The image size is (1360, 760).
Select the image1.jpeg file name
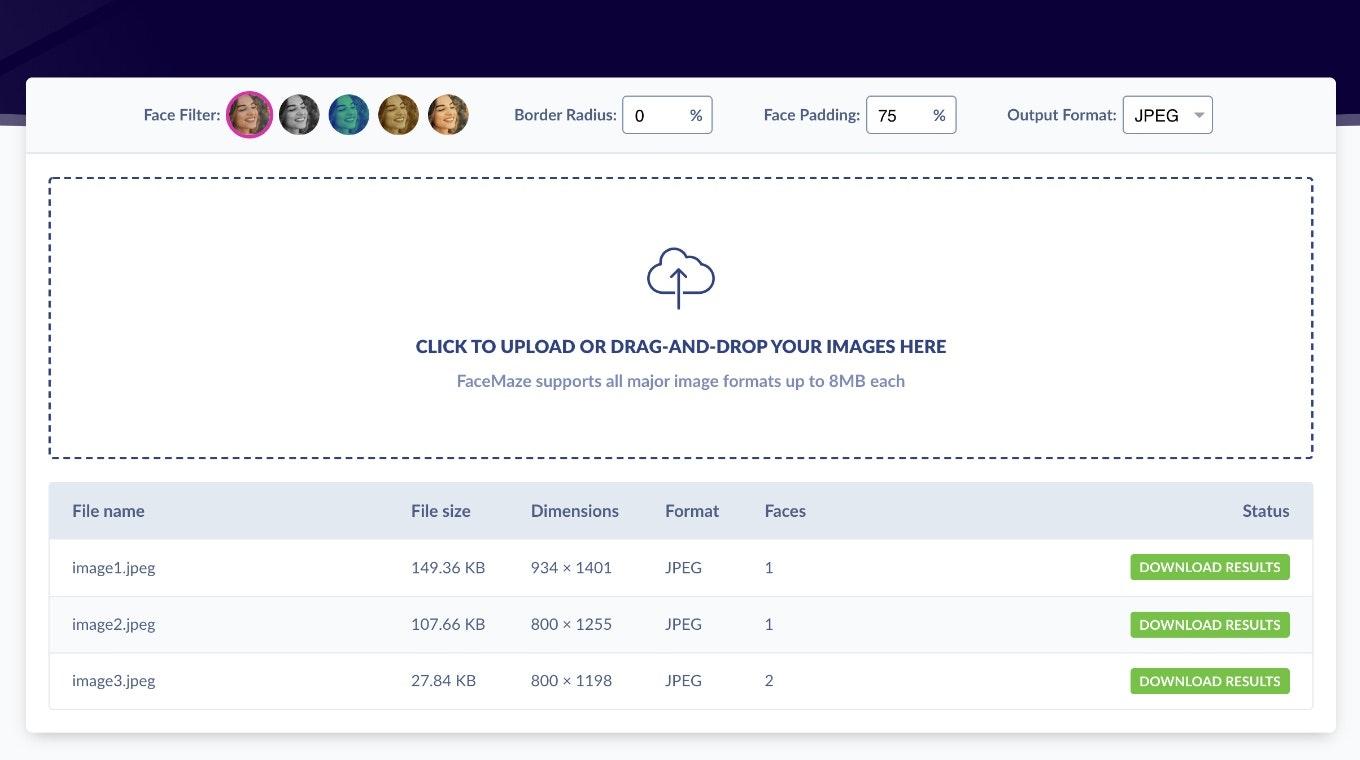[x=113, y=568]
